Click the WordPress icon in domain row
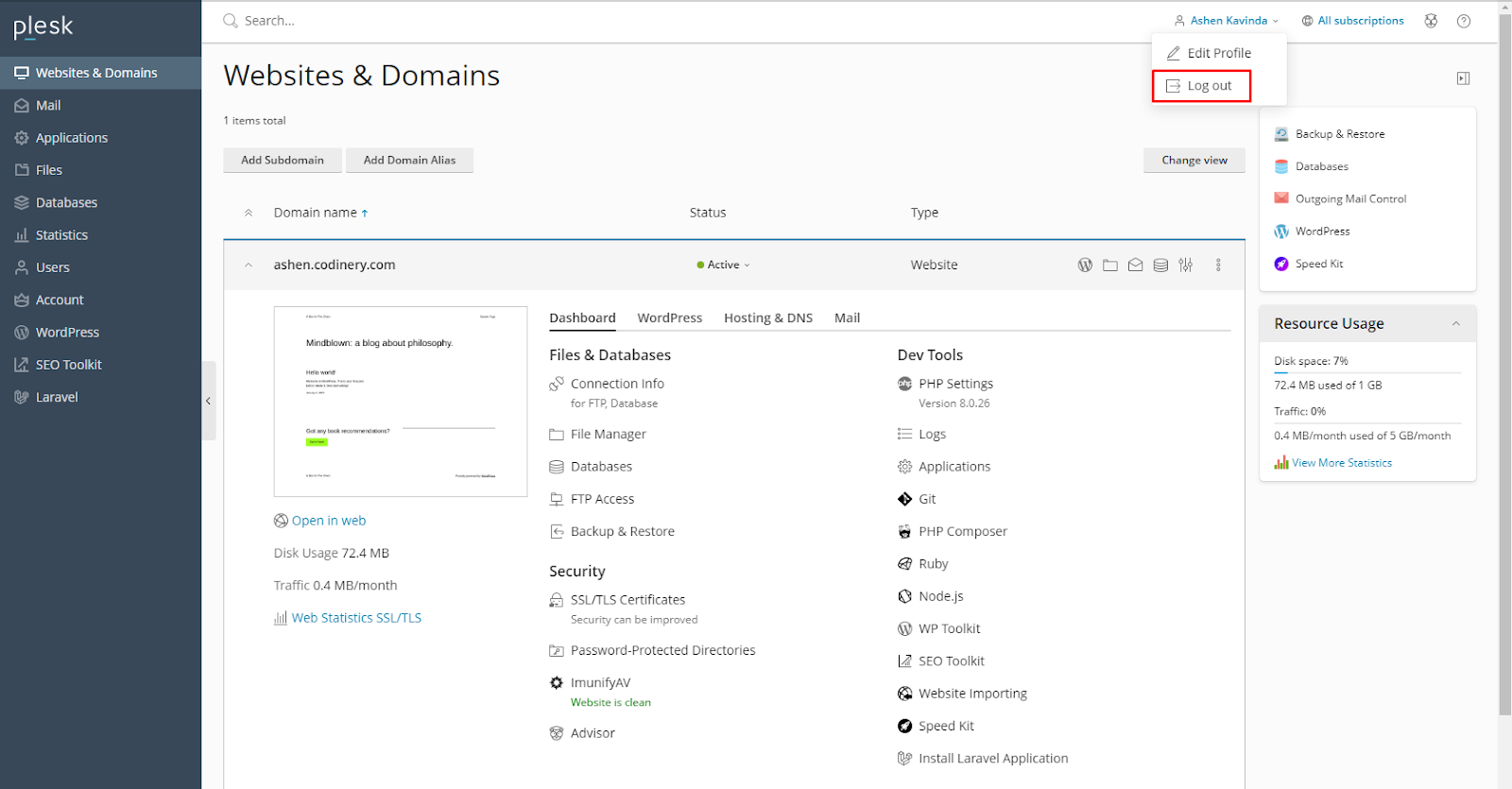 tap(1085, 266)
